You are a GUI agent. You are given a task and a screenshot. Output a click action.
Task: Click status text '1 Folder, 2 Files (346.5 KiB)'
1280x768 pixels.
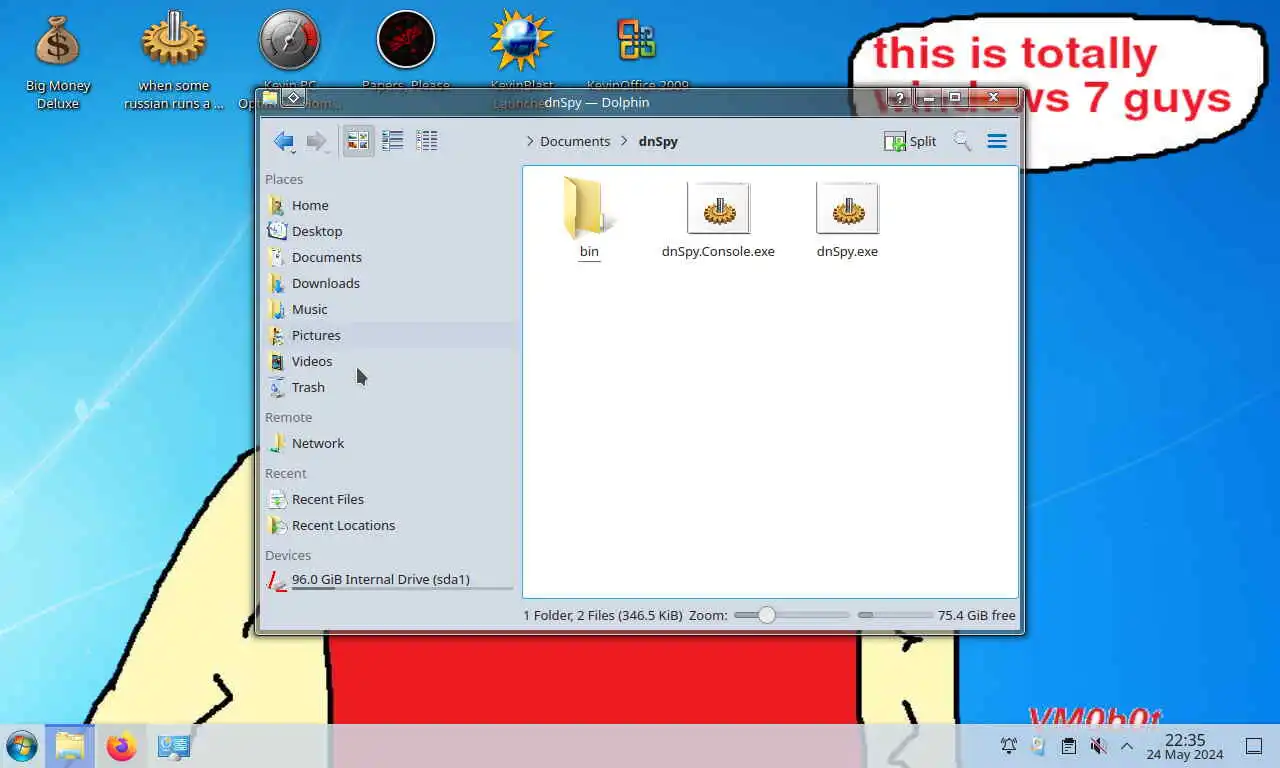[603, 615]
